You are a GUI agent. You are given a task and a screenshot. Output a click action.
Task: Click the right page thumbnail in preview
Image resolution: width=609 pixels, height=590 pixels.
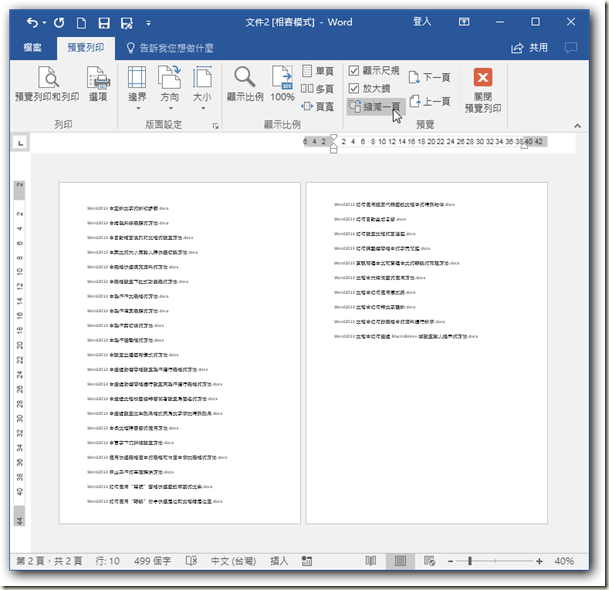click(426, 353)
